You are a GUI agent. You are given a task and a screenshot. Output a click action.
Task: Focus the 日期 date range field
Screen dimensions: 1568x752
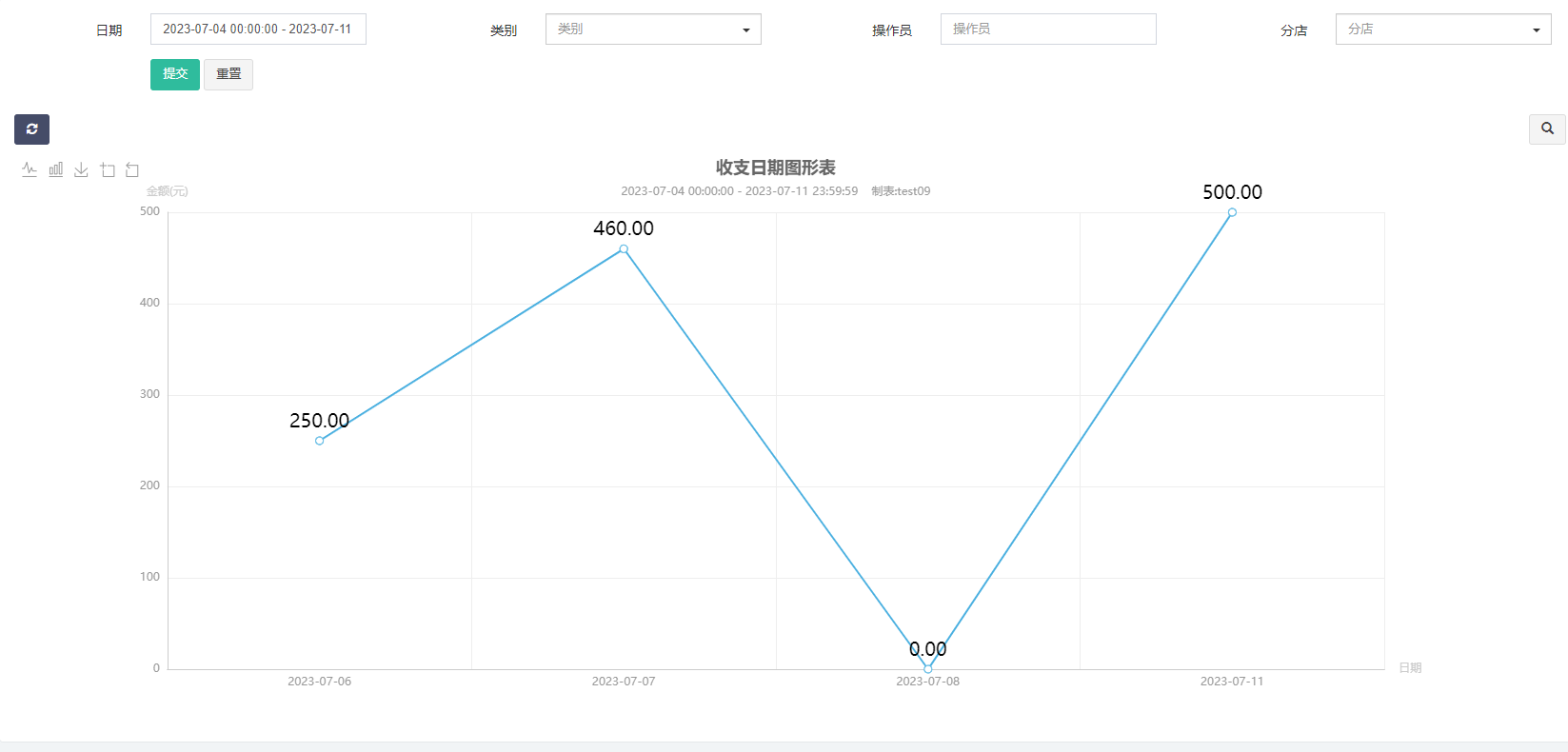coord(258,30)
